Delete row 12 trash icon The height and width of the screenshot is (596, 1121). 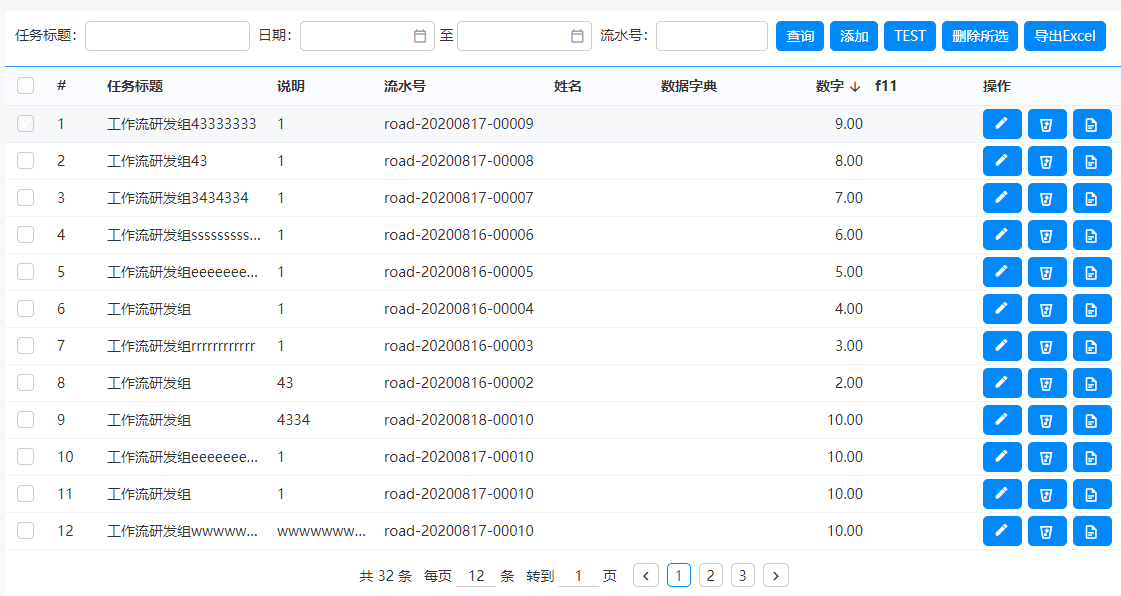pyautogui.click(x=1047, y=531)
